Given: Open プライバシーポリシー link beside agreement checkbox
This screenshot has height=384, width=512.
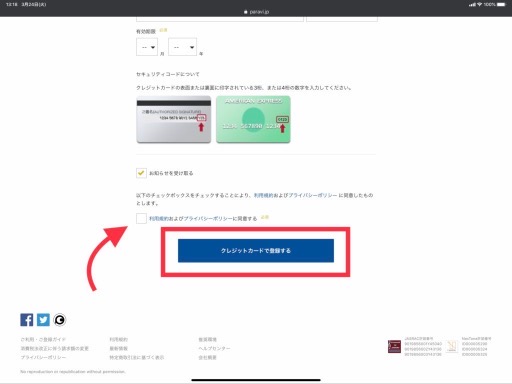Looking at the screenshot, I should [x=208, y=219].
